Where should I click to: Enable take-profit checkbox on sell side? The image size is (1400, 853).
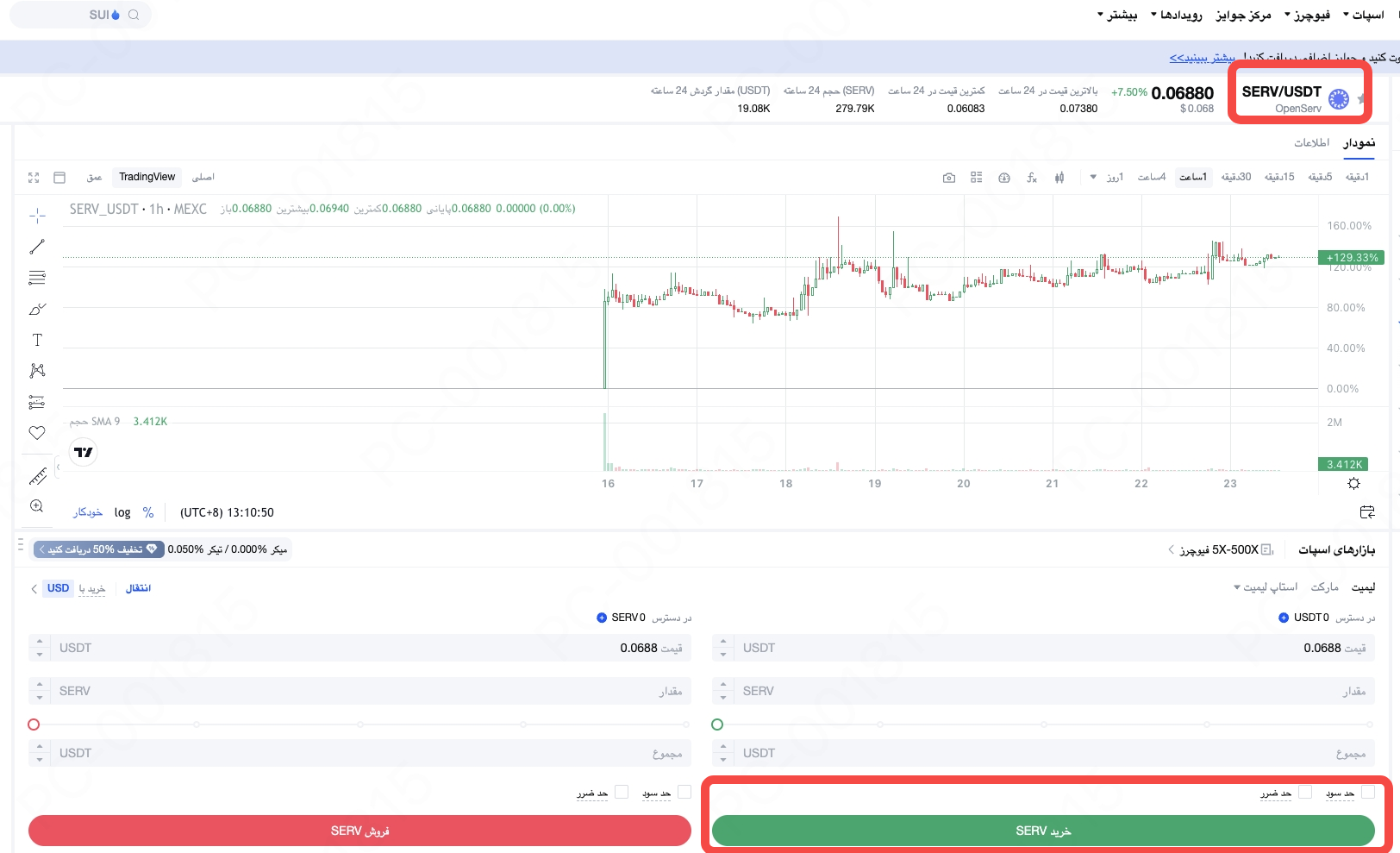pos(684,792)
